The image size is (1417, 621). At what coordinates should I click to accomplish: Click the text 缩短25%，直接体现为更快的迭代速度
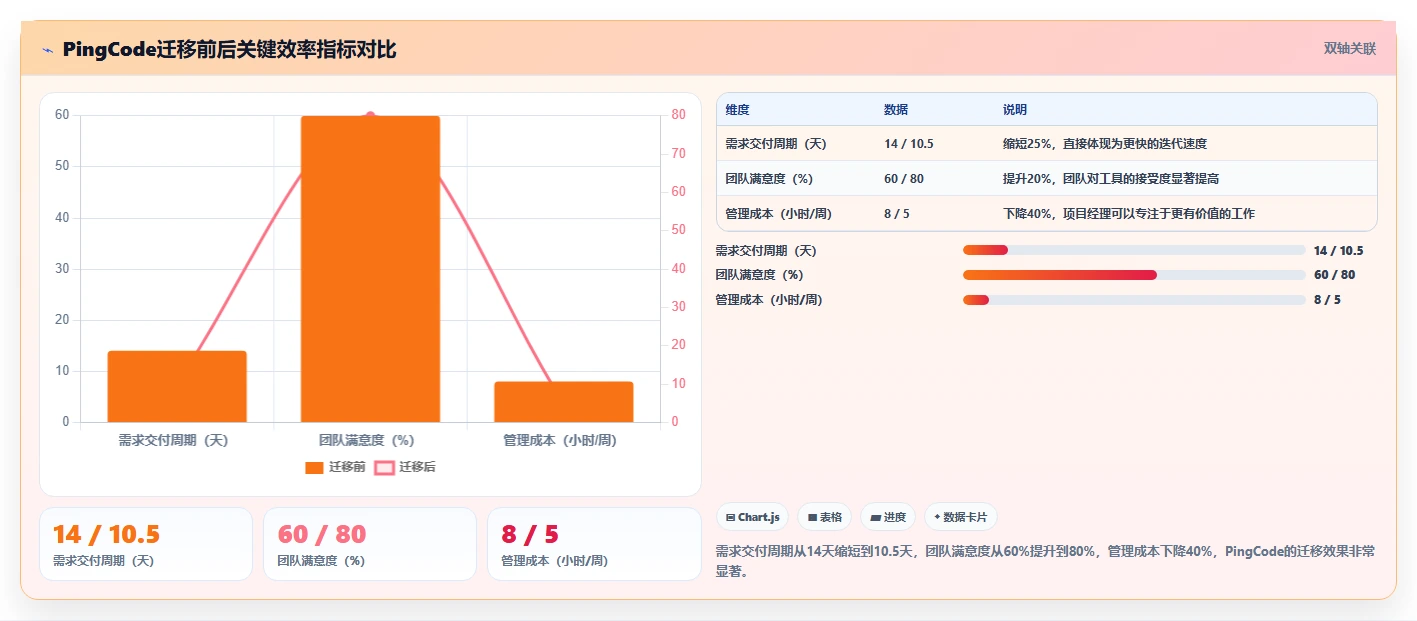click(x=1105, y=144)
